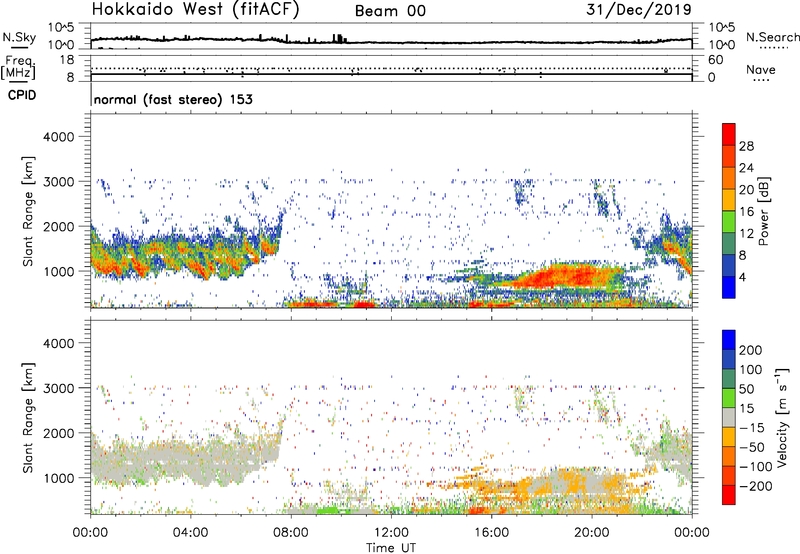Click the '200' Velocity colorbar value
Viewport: 800px width, 554px height.
pyautogui.click(x=751, y=350)
